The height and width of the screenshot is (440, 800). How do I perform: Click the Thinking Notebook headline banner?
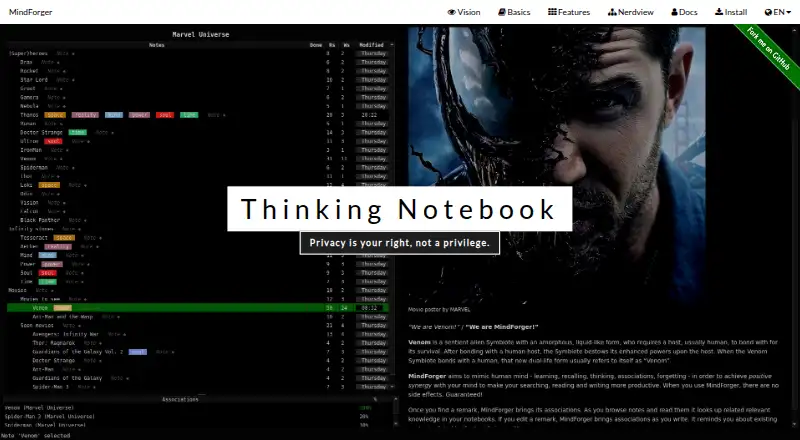tap(399, 209)
